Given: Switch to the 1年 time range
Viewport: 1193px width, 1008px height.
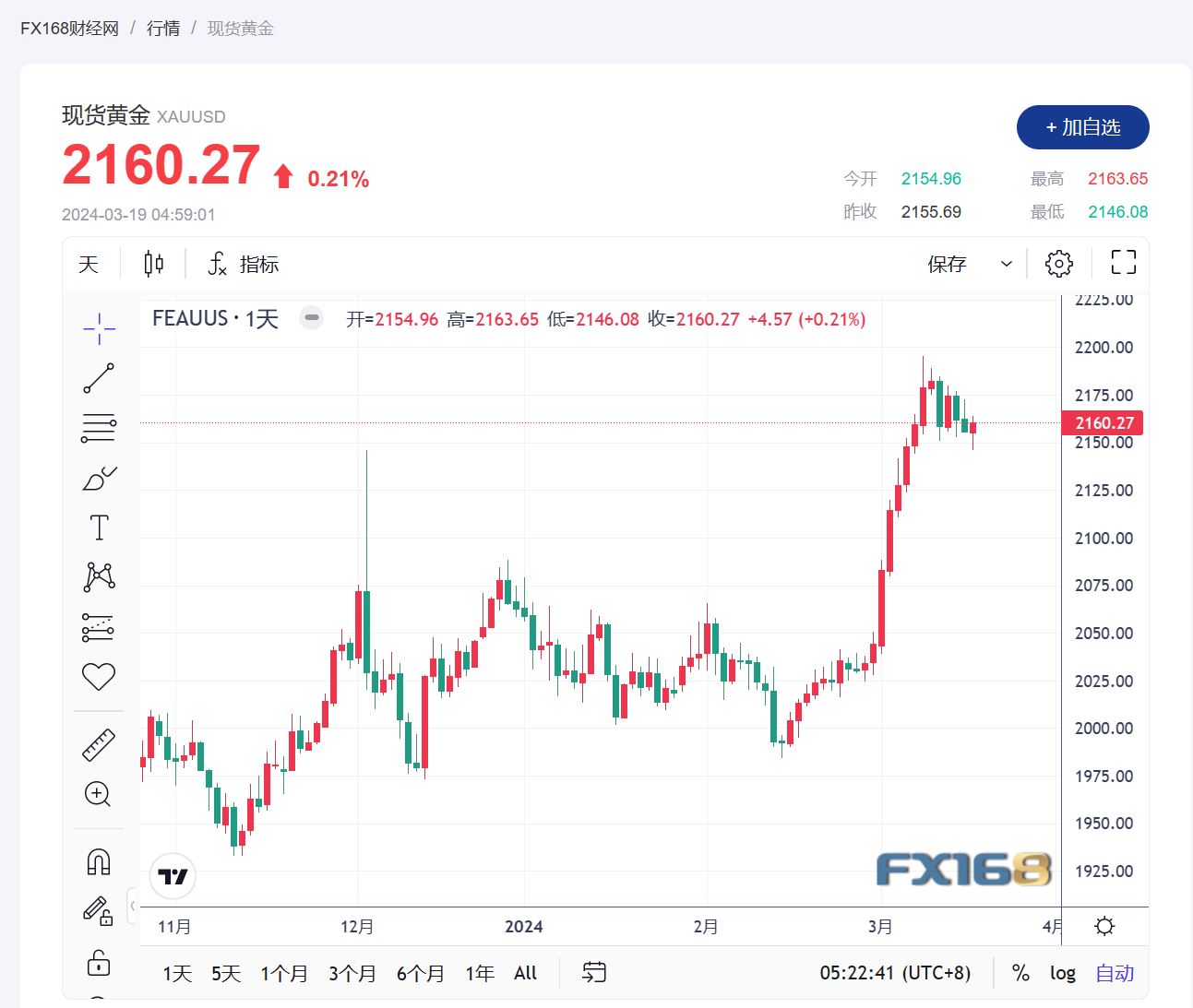Looking at the screenshot, I should 480,973.
